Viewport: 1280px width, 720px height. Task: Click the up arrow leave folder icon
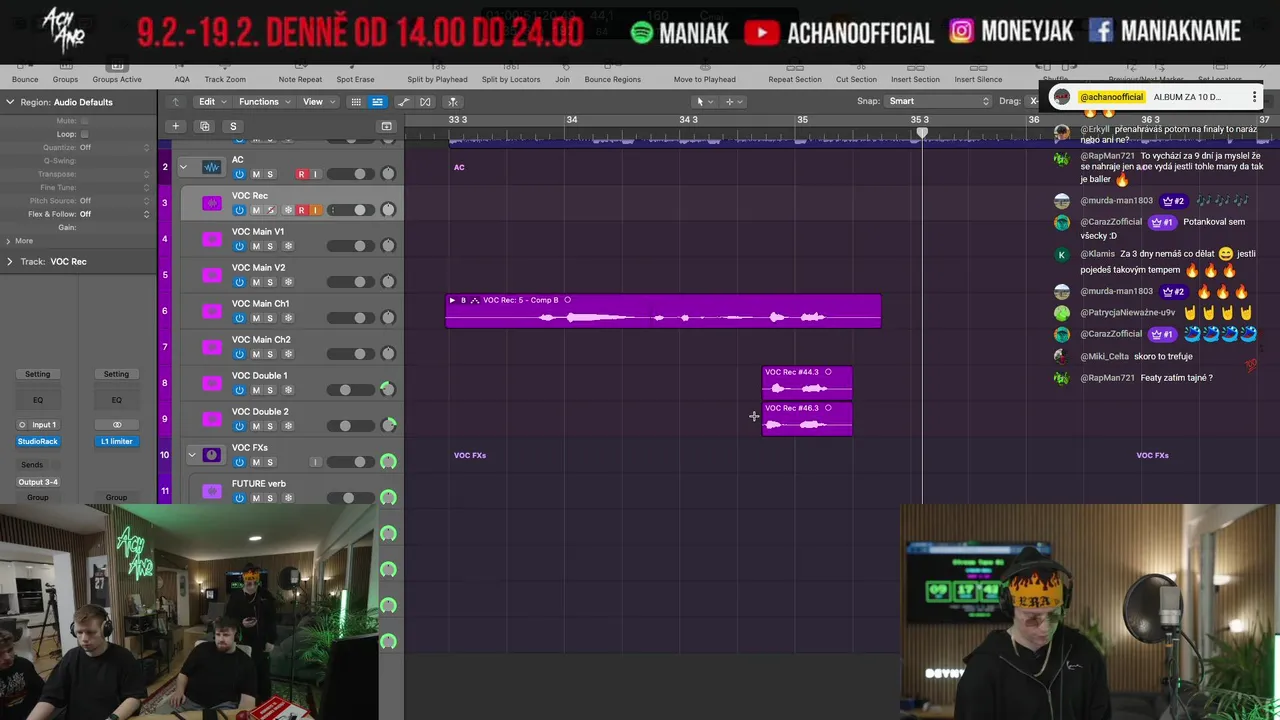[175, 102]
